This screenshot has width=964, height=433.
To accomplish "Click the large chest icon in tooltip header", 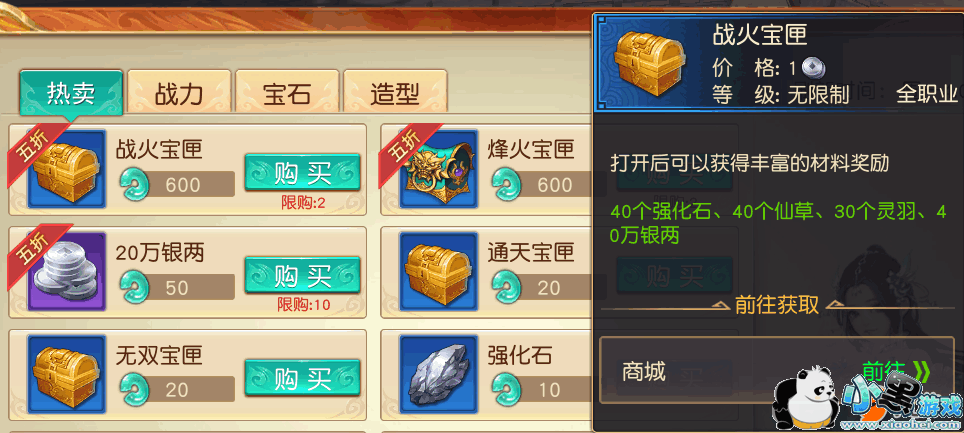I will pos(650,65).
